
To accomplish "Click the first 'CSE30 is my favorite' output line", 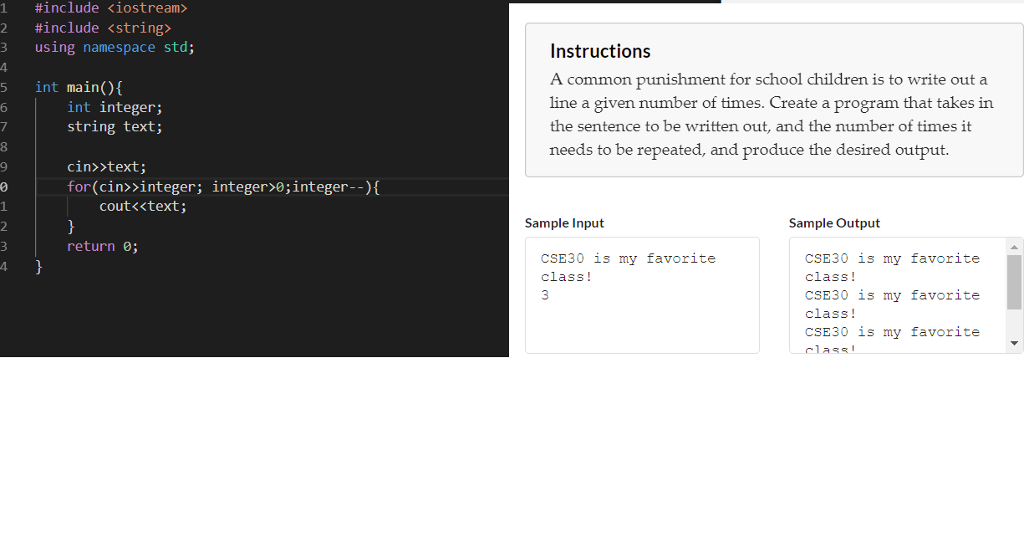I will [892, 259].
